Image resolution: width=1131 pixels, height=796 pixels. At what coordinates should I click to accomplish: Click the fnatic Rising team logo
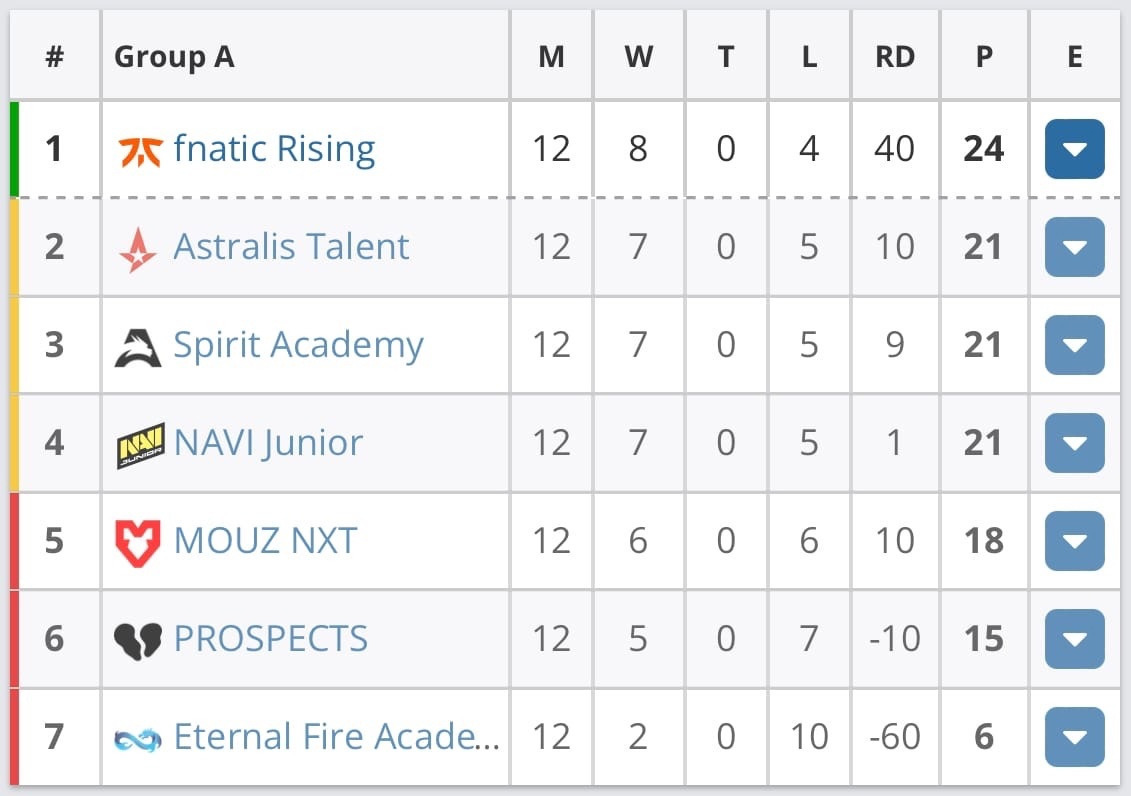(x=139, y=150)
